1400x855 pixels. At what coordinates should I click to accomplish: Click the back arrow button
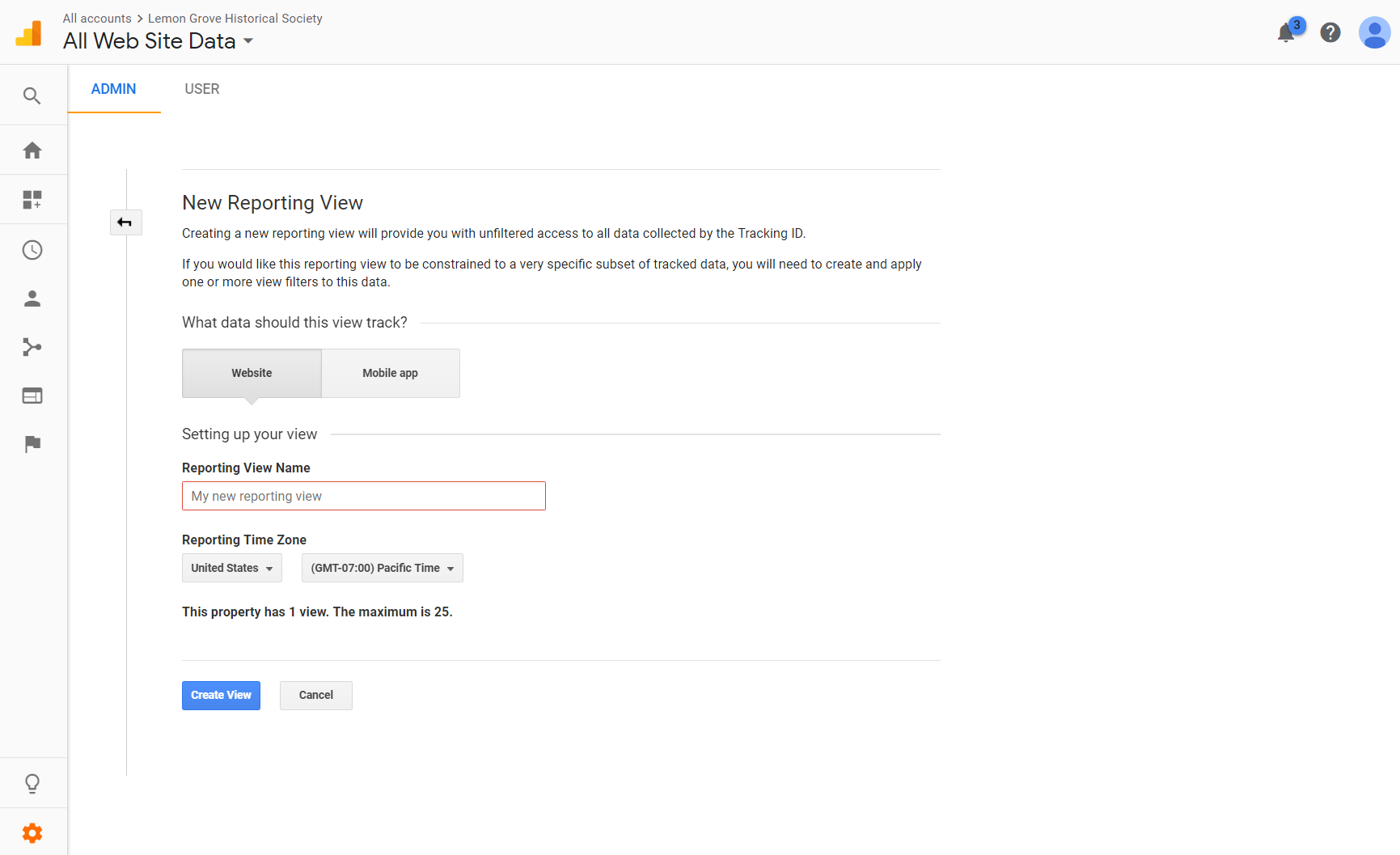click(125, 222)
